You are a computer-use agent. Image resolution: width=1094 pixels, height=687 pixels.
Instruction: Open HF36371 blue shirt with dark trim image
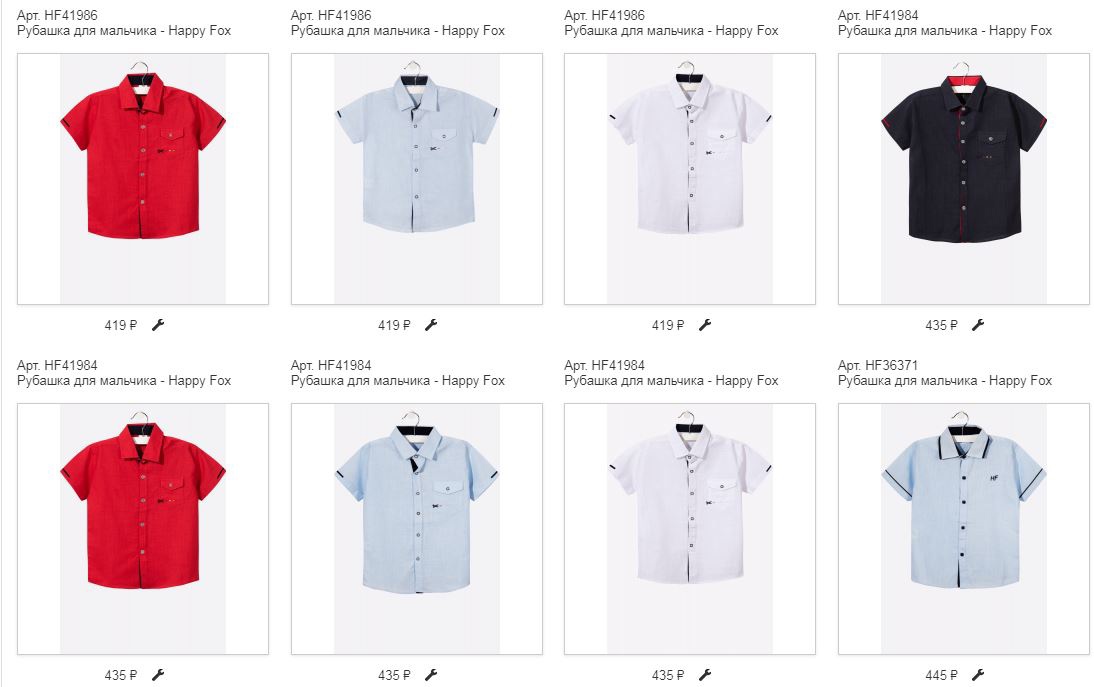(x=964, y=529)
